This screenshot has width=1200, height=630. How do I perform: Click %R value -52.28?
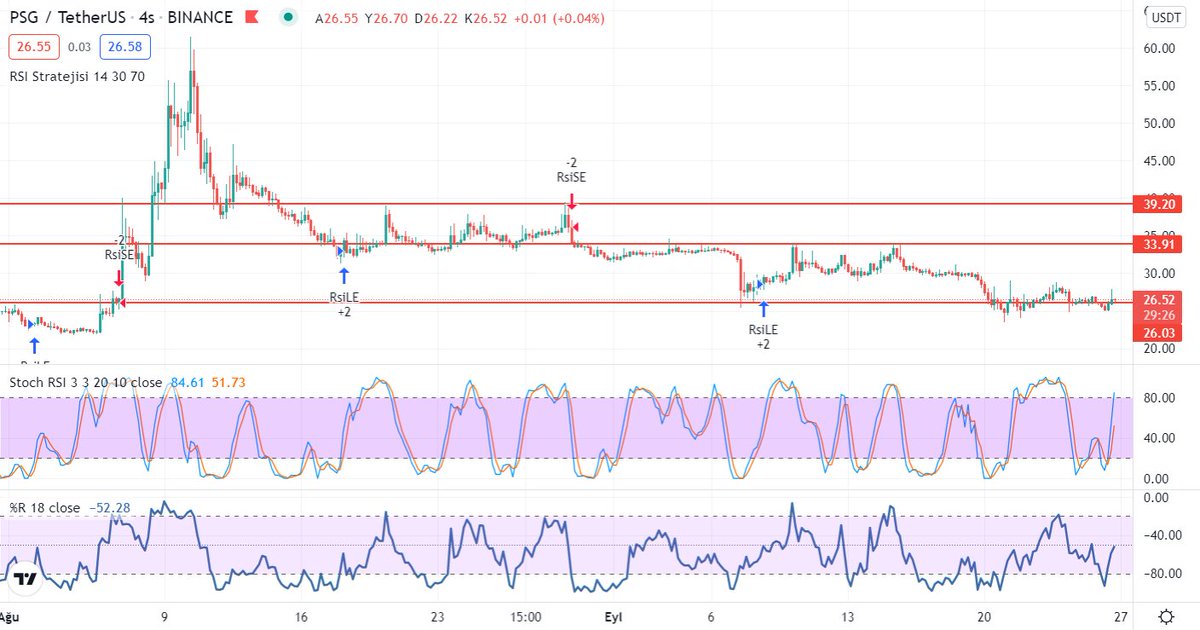point(110,508)
